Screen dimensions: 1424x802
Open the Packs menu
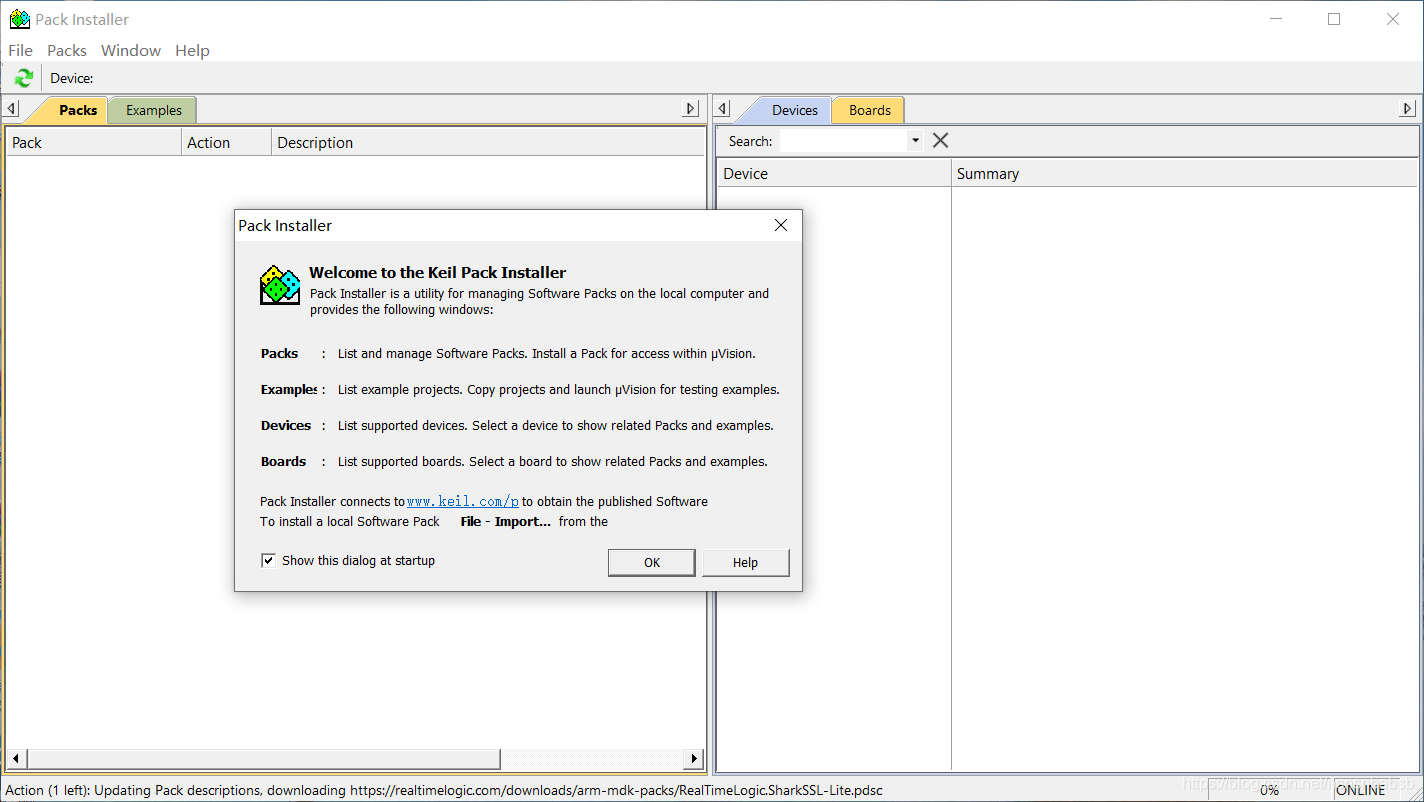(x=67, y=50)
